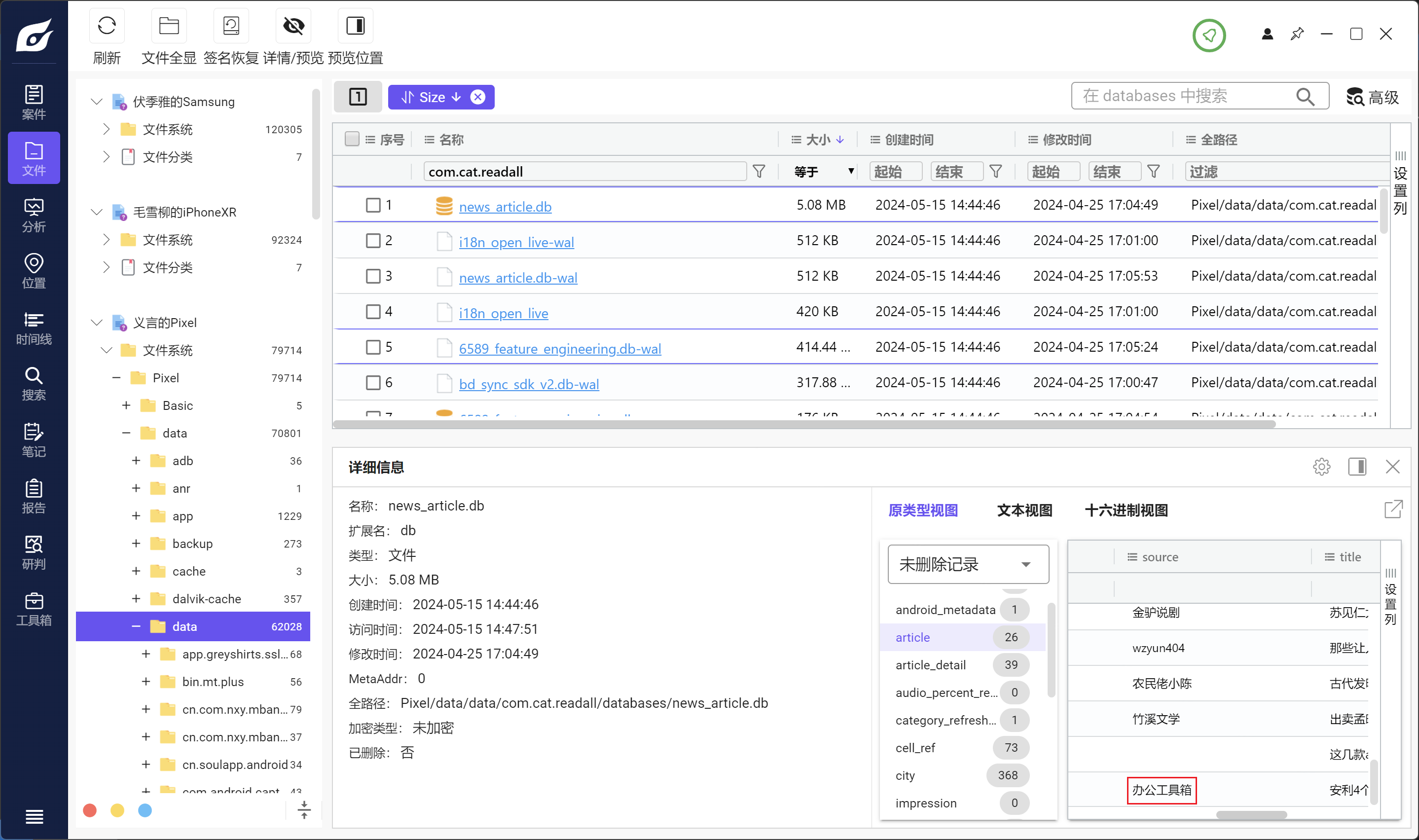Select the cell_ref table

(962, 748)
